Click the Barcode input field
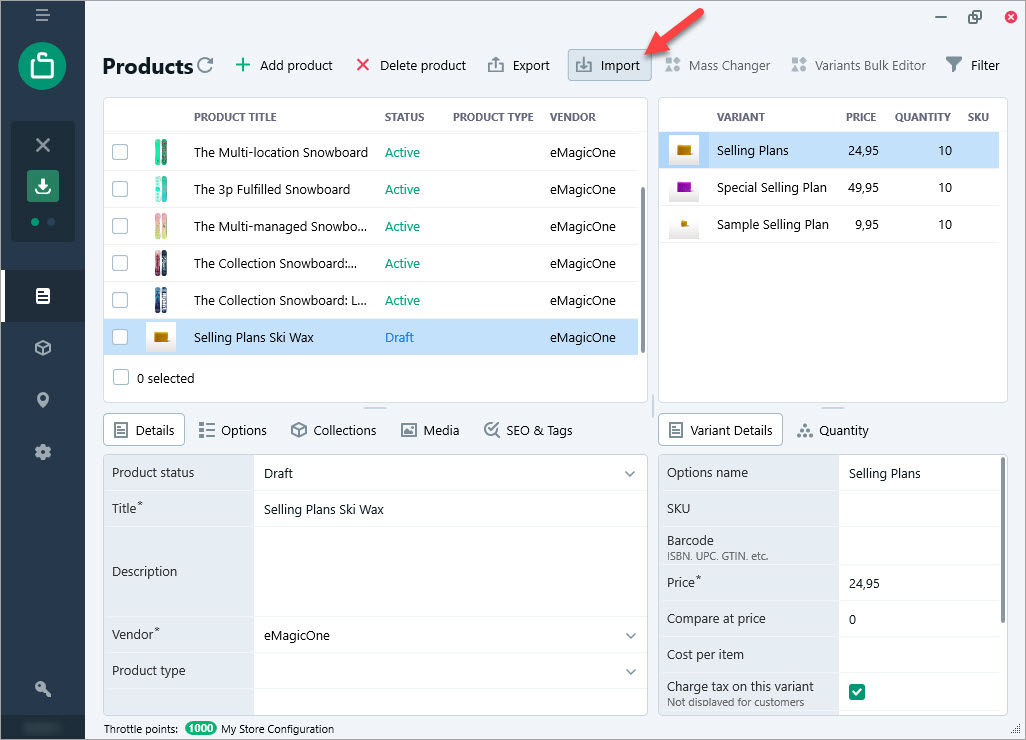 point(919,546)
